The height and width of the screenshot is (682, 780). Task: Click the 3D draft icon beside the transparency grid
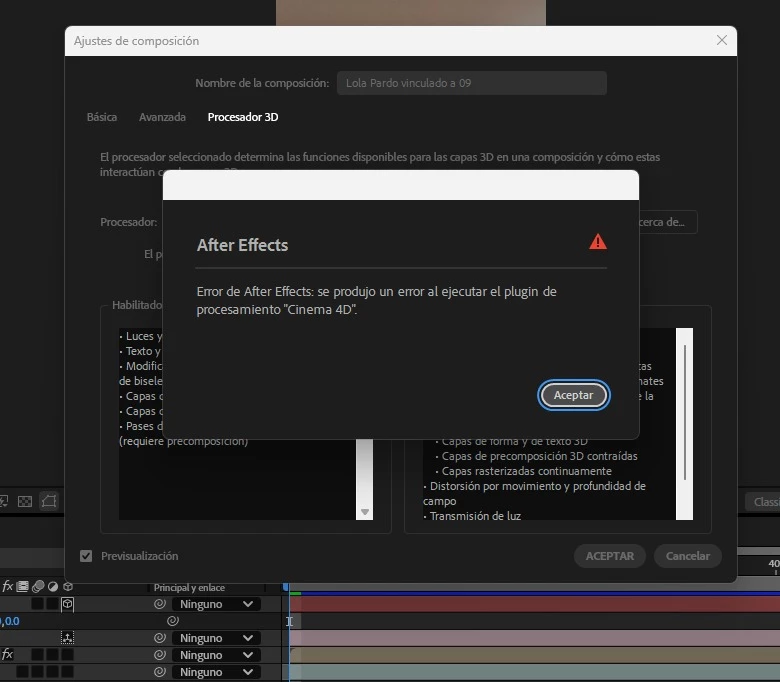(x=49, y=501)
